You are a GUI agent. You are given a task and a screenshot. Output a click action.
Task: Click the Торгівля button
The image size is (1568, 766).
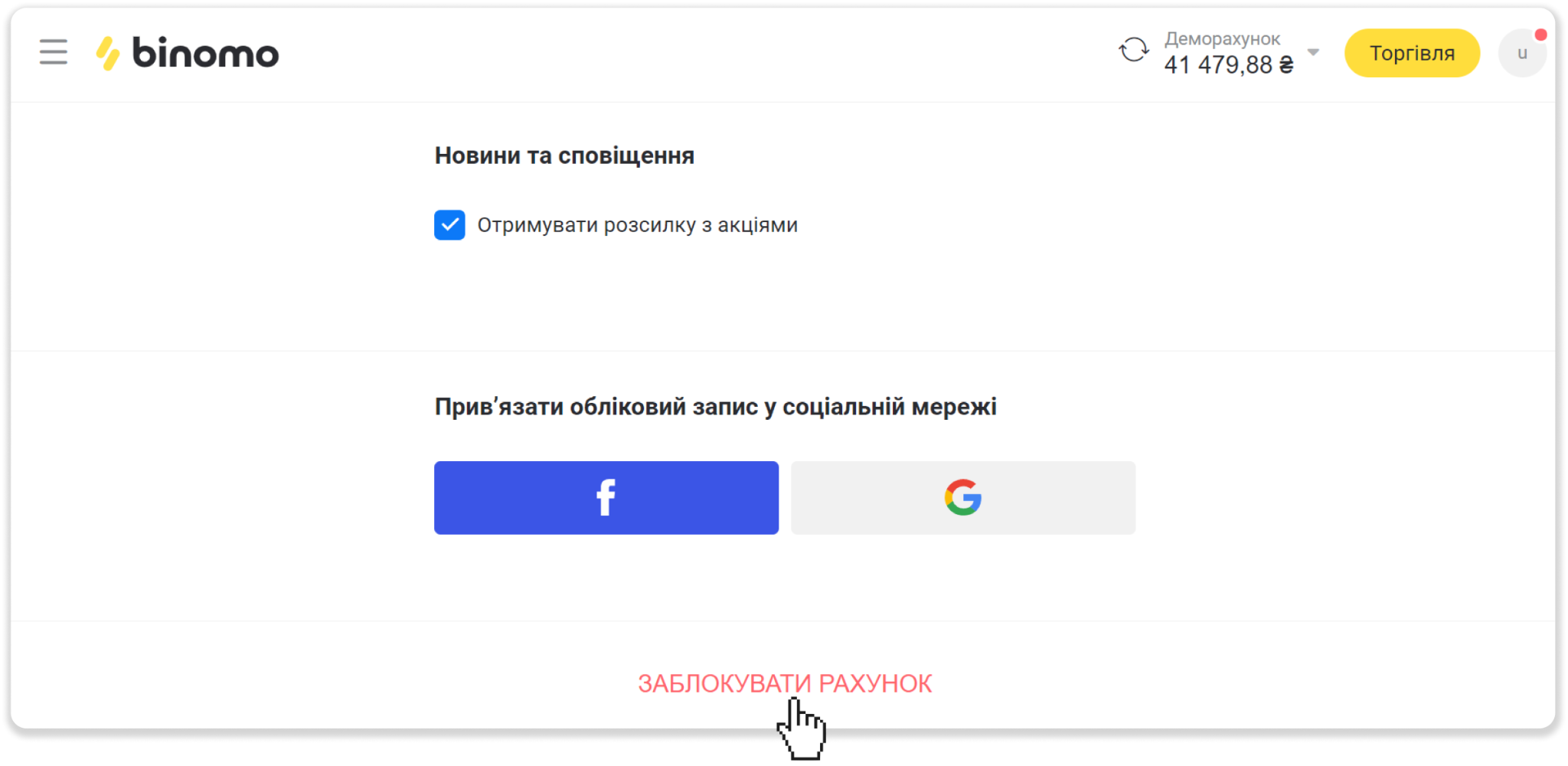point(1412,53)
